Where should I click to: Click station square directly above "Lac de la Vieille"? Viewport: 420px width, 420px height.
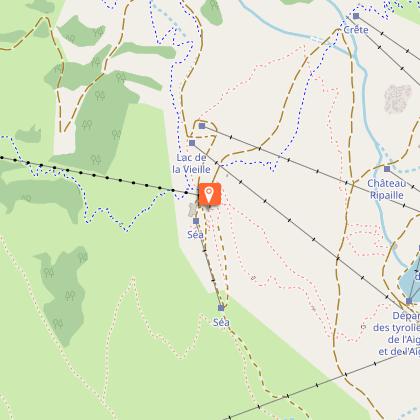[192, 143]
